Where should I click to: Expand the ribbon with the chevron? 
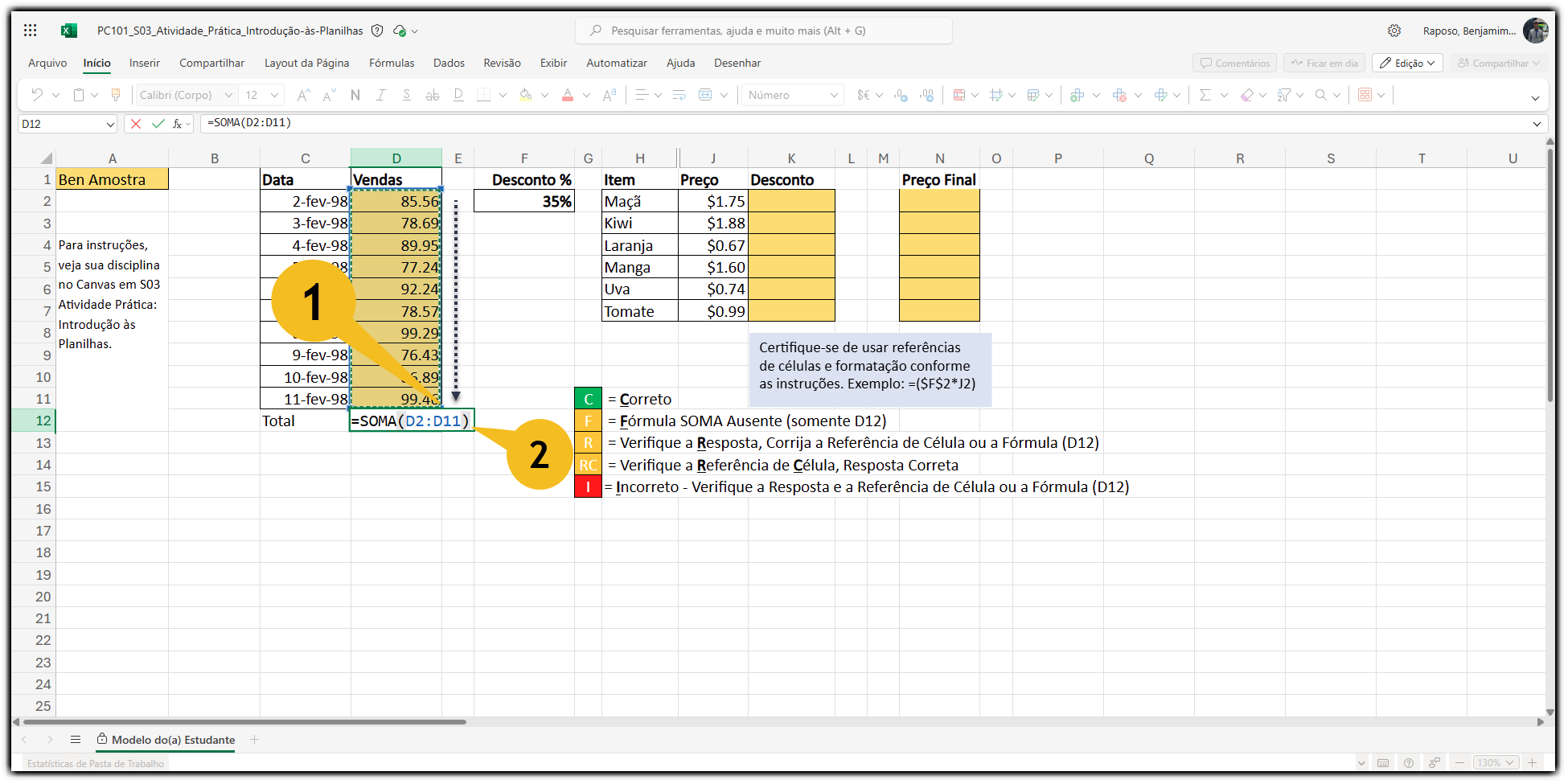1535,98
